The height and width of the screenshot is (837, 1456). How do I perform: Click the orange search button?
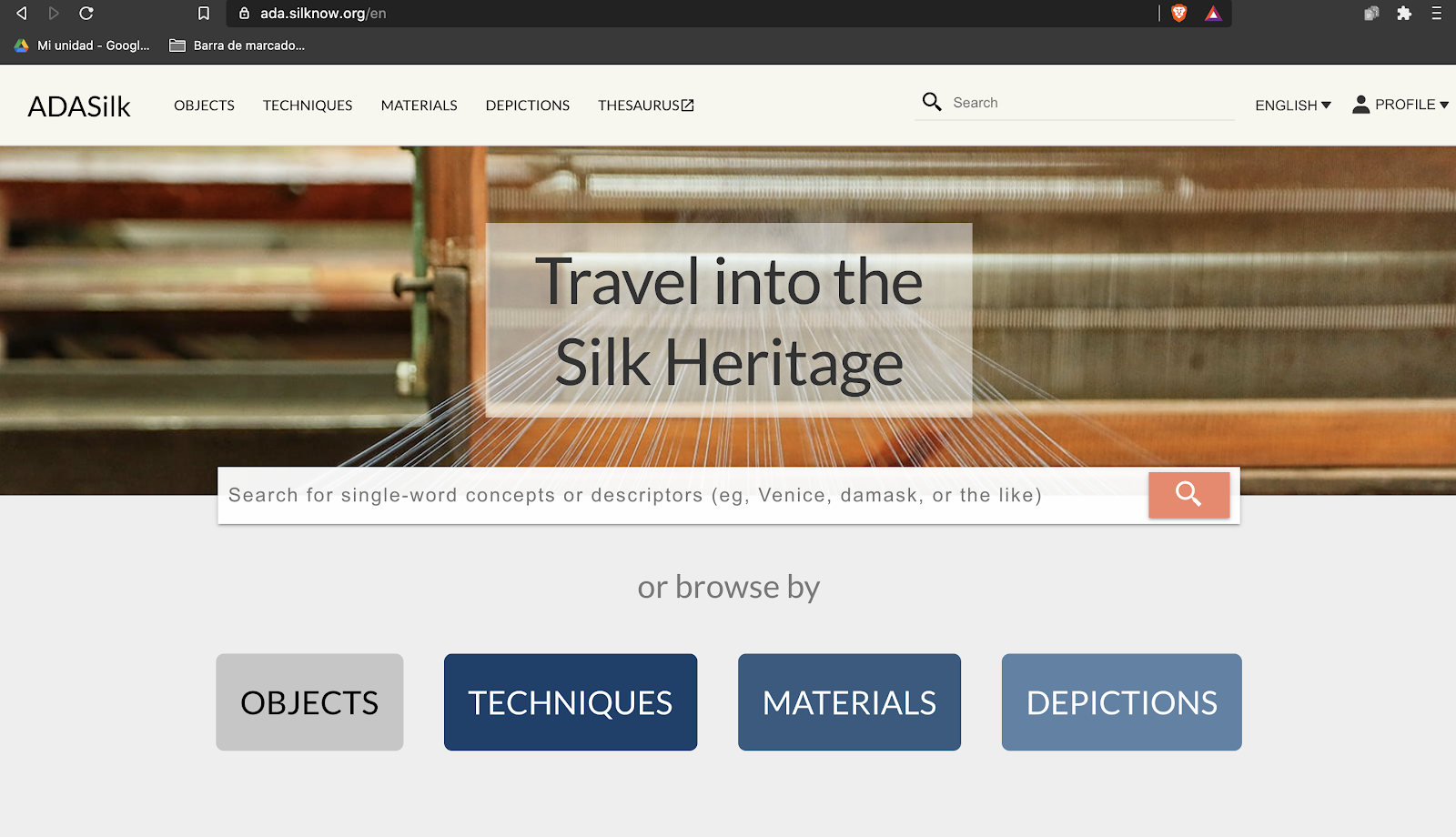pos(1188,495)
